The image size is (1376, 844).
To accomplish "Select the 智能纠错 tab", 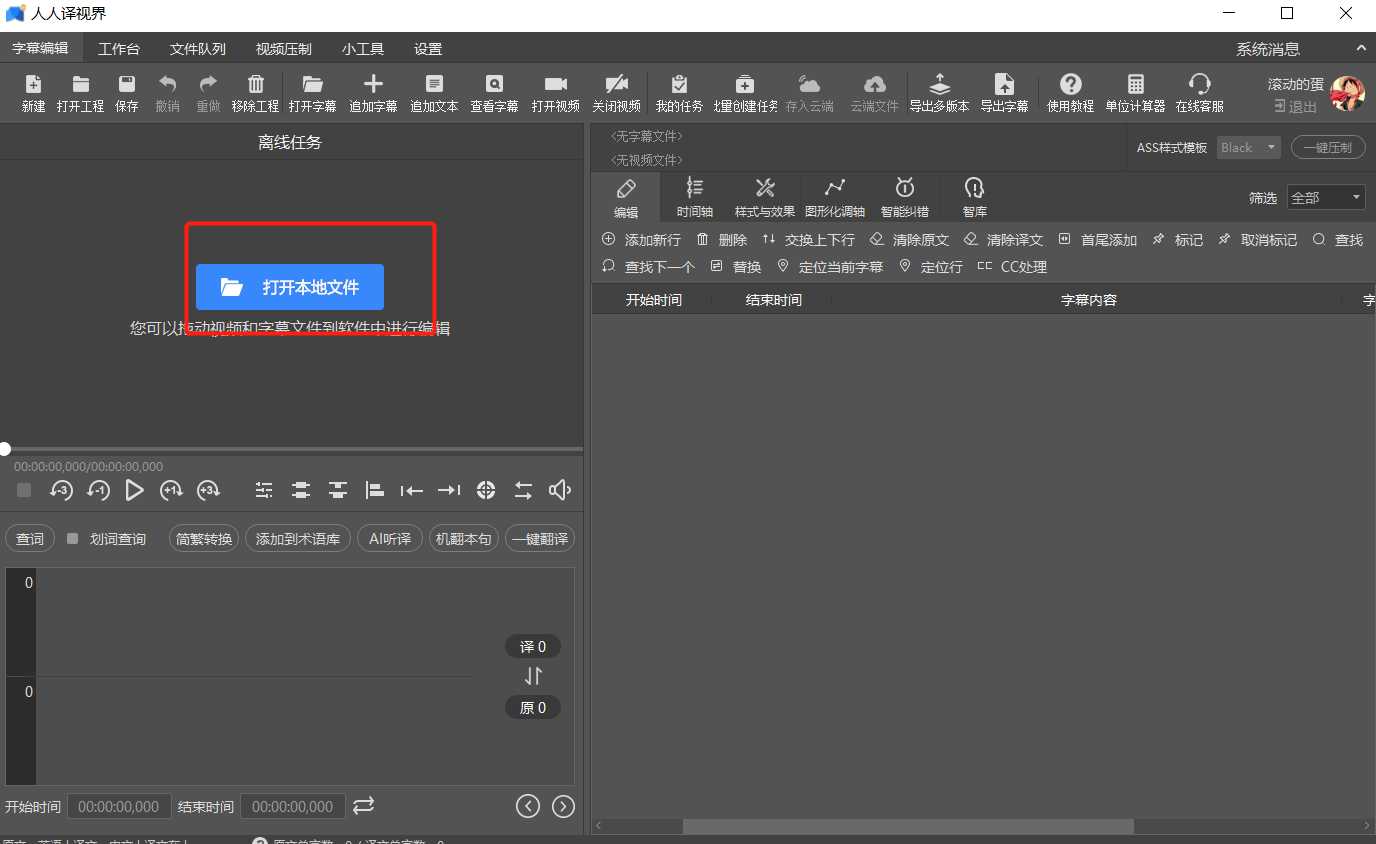I will coord(905,197).
